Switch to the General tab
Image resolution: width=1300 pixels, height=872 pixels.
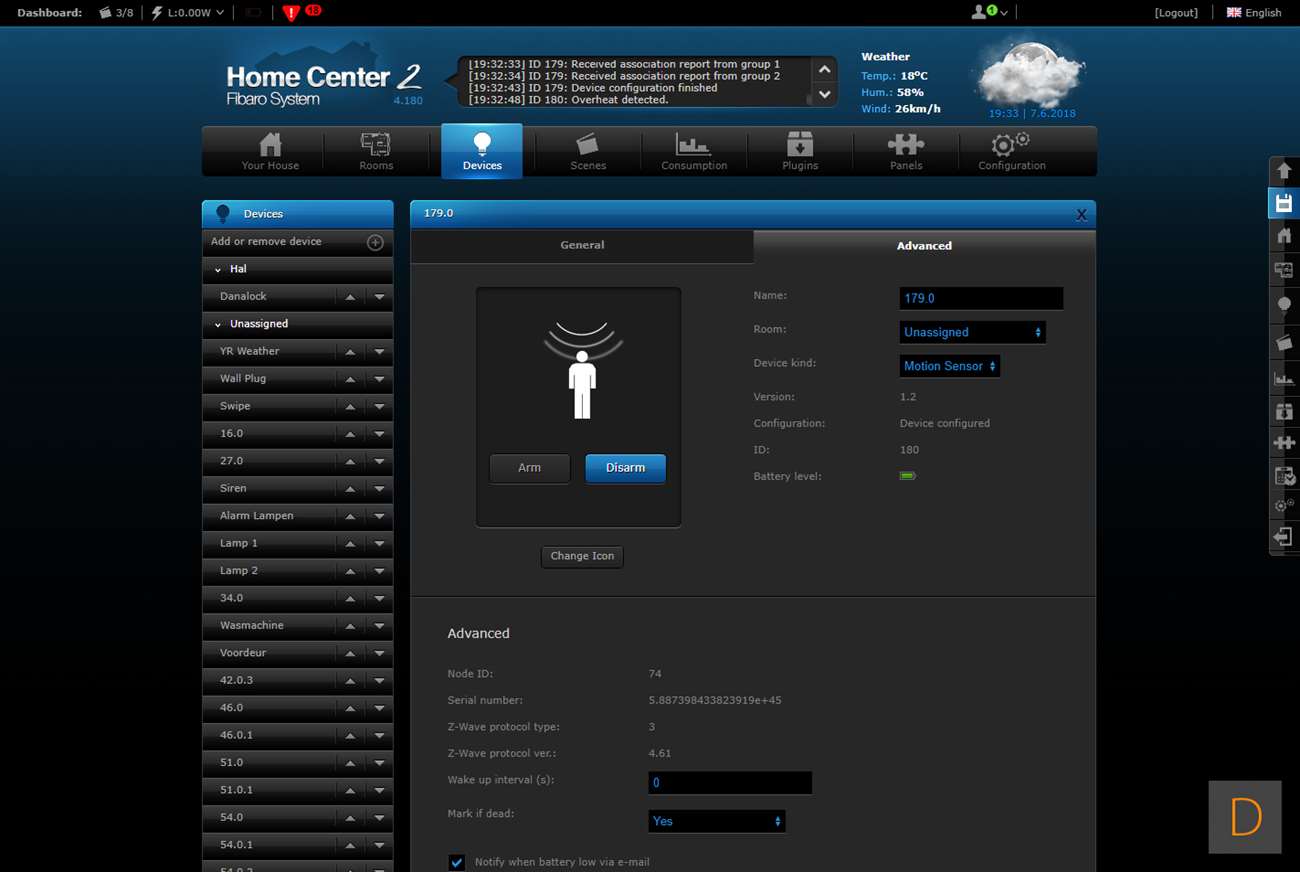[x=582, y=246]
